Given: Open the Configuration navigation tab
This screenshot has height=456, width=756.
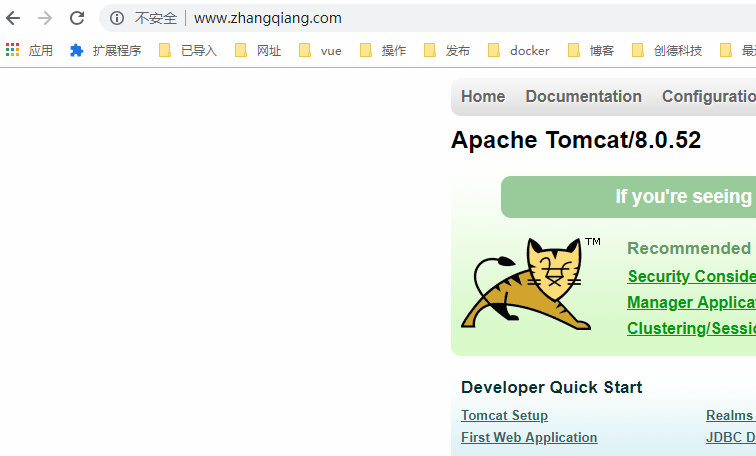Looking at the screenshot, I should pos(709,96).
